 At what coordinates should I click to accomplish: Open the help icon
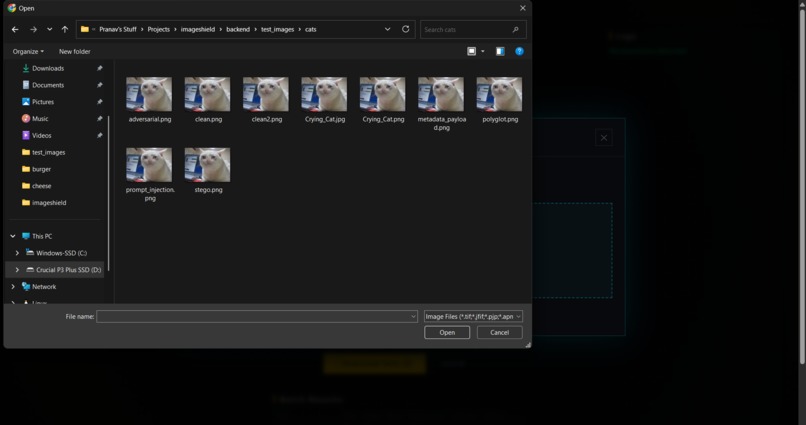(519, 51)
